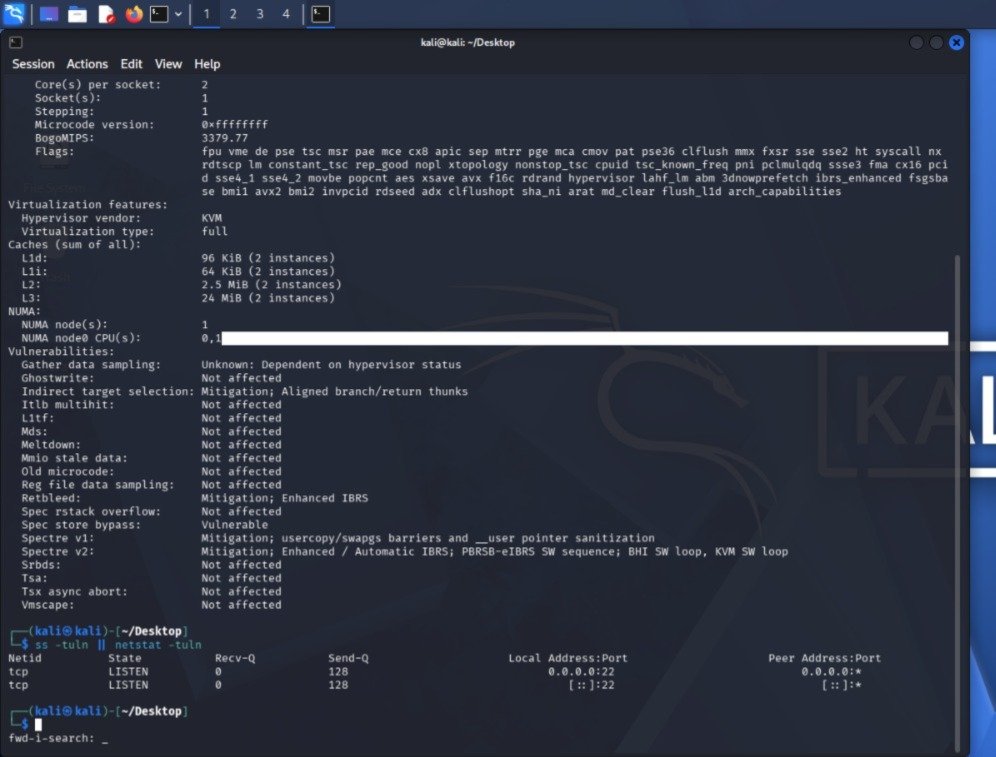
Task: Click the terminal cursor at the last prompt
Action: [x=38, y=724]
